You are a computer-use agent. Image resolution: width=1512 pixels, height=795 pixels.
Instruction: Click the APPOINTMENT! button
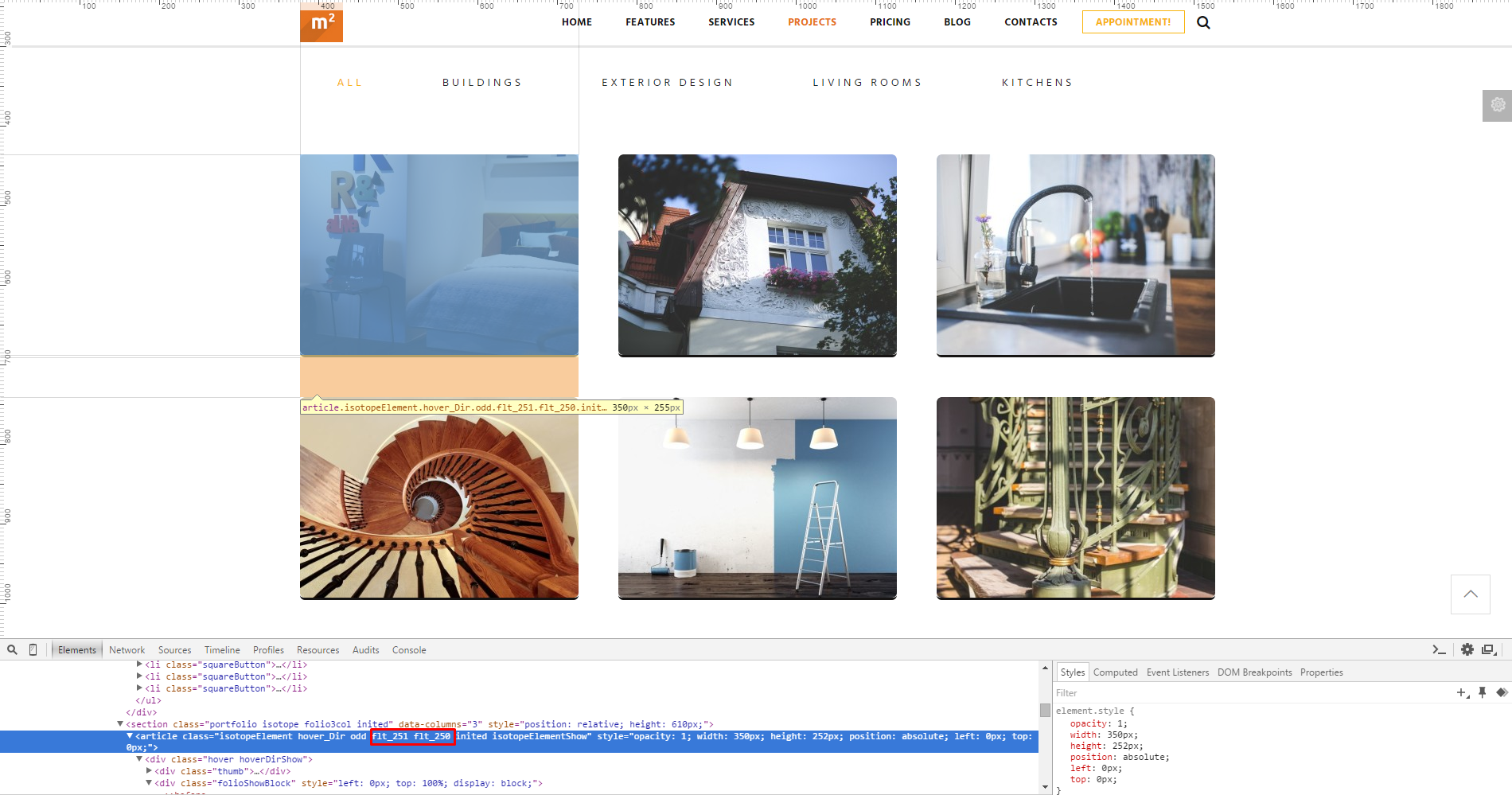pyautogui.click(x=1132, y=22)
